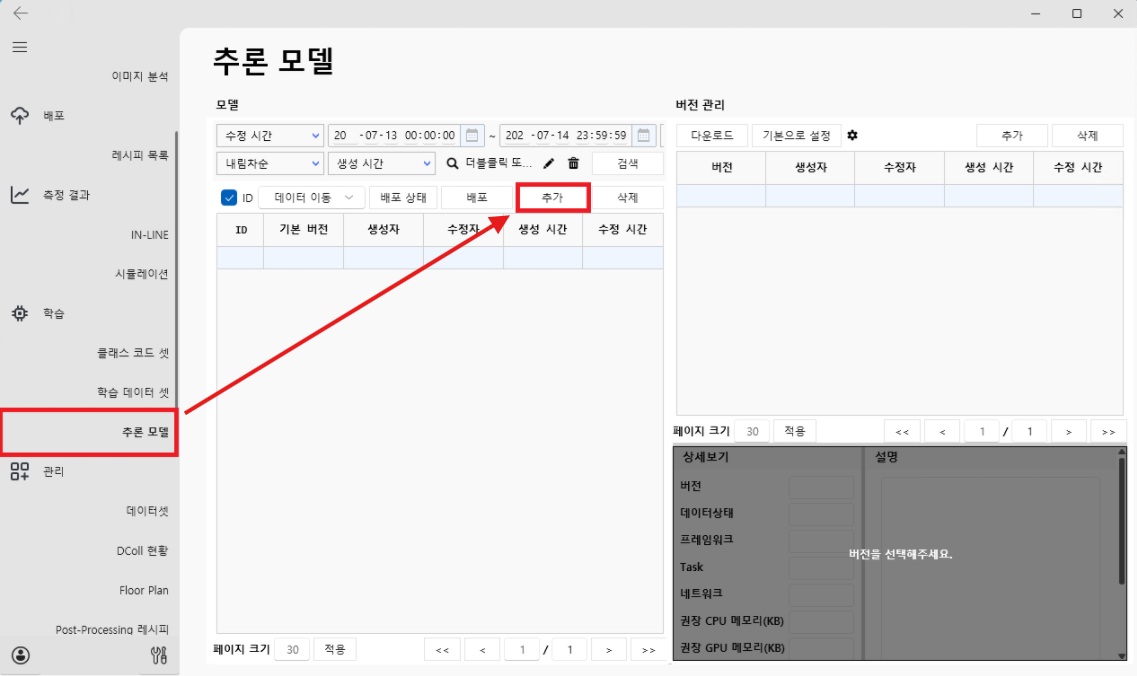Open the 내림차순 sort order dropdown

tap(270, 163)
